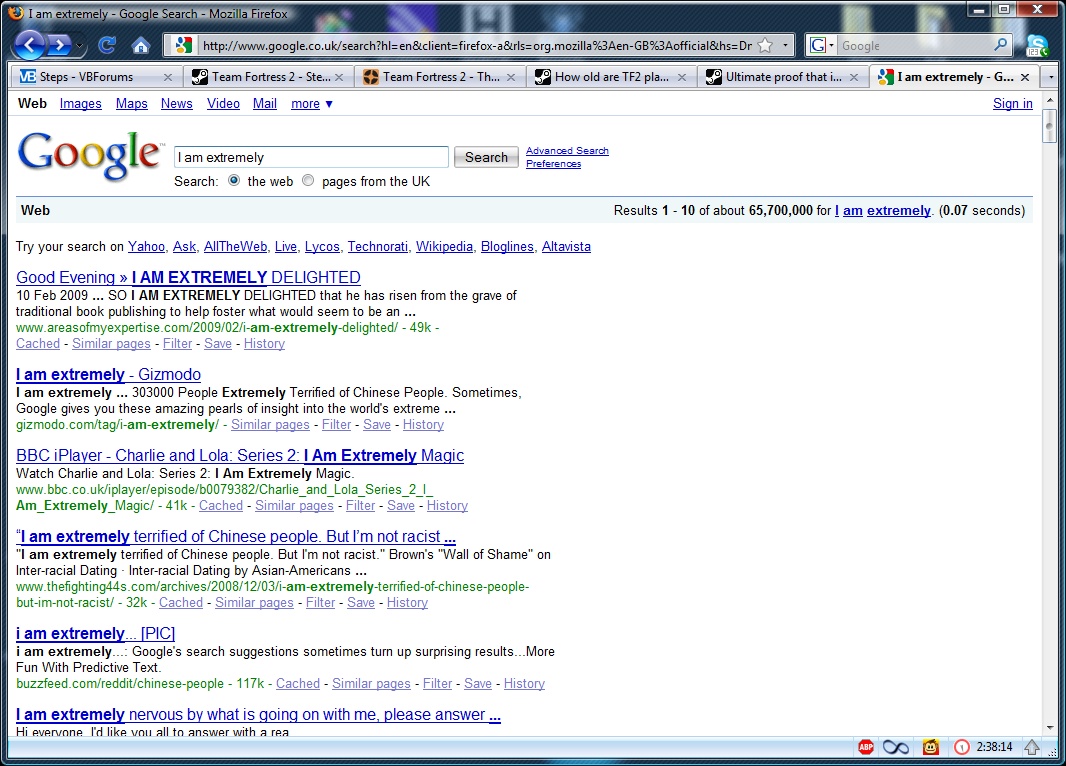
Task: Click the up arrow icon in the status bar
Action: (x=1031, y=747)
